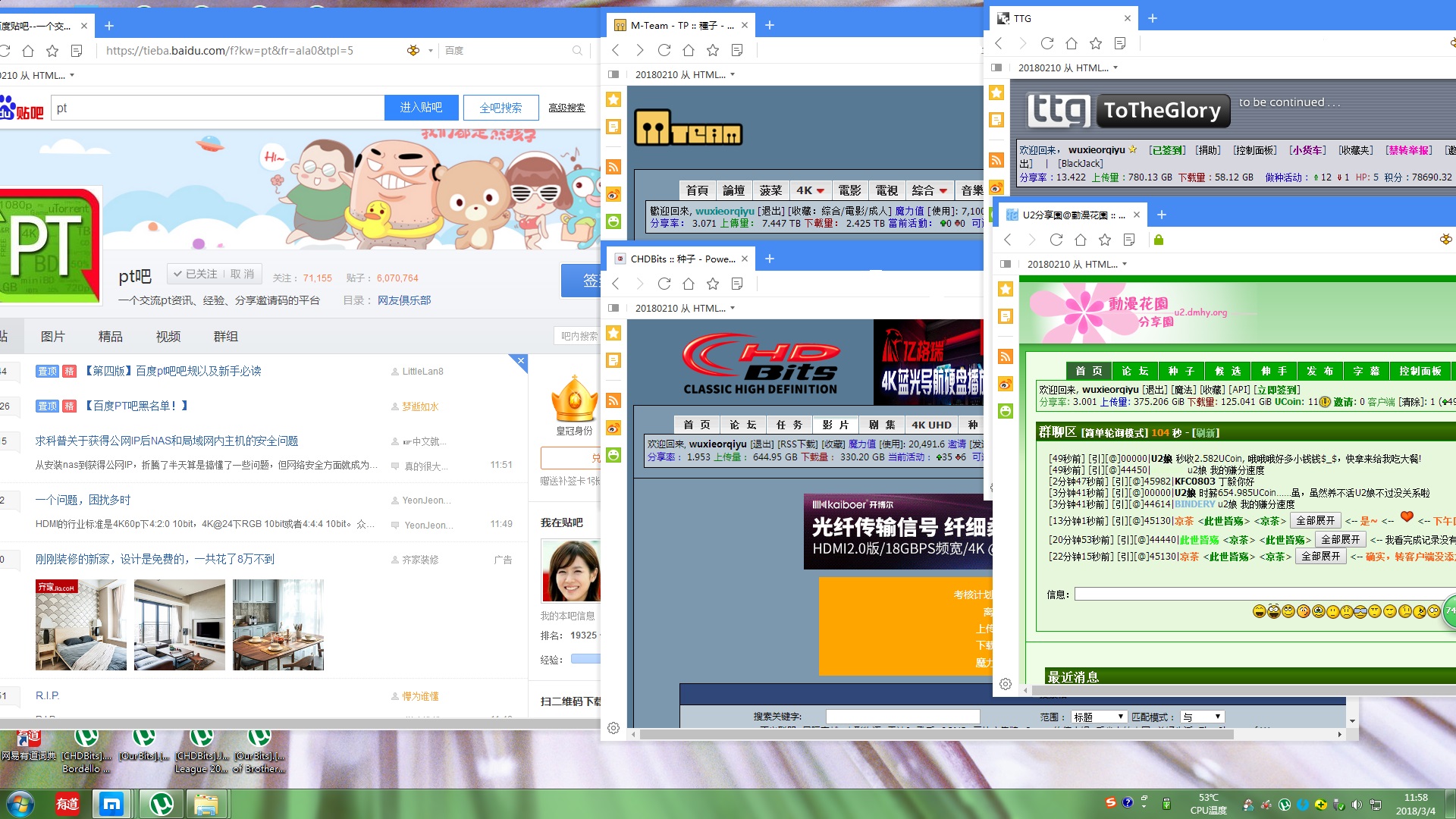Click 全吧搜索 button

pyautogui.click(x=500, y=108)
